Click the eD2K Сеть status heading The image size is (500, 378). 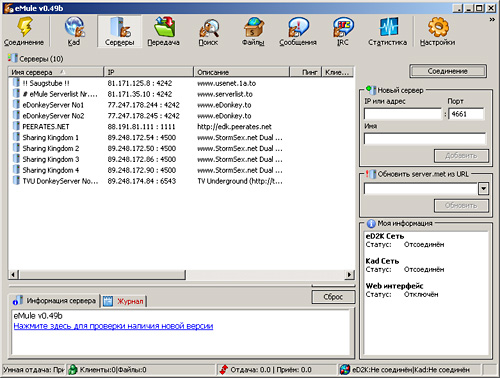coord(385,236)
